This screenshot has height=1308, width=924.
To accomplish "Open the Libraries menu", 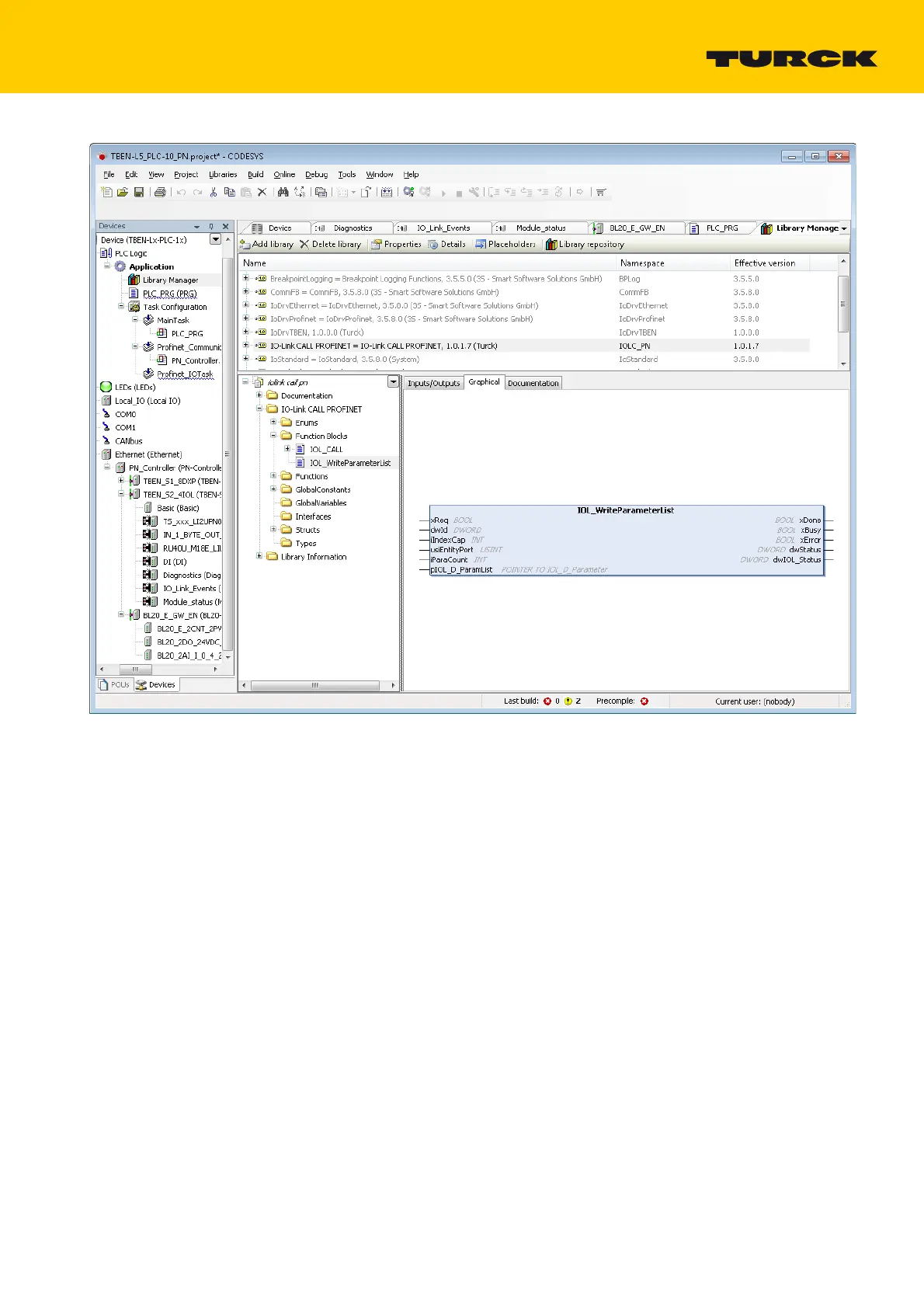I will (x=223, y=174).
